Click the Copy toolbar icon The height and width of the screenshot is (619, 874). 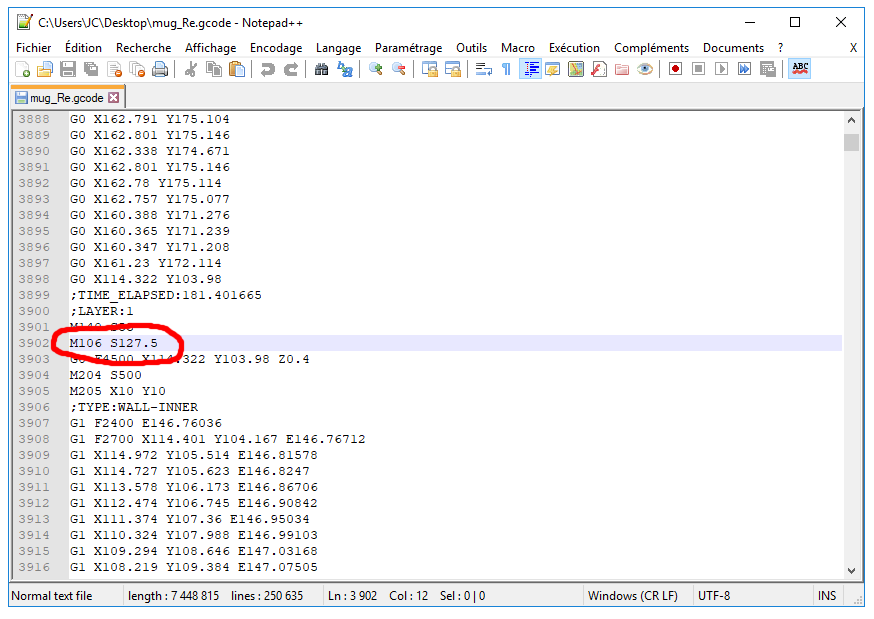213,69
